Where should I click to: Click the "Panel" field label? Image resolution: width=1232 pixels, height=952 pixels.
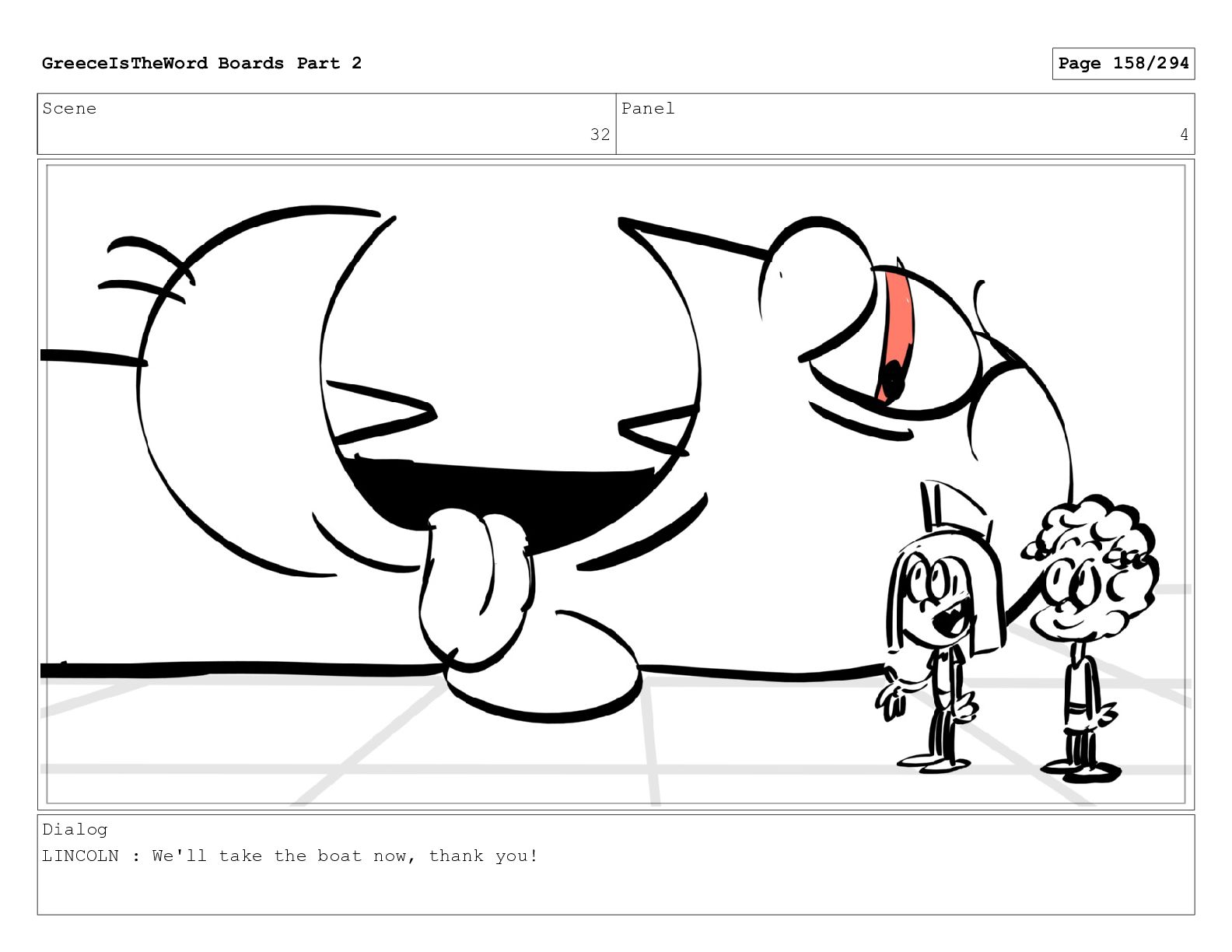648,109
